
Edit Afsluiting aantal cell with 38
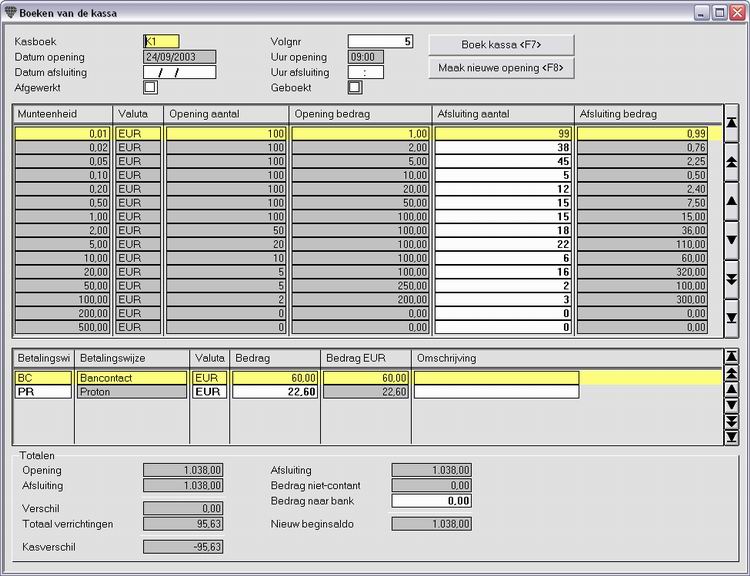(x=503, y=147)
